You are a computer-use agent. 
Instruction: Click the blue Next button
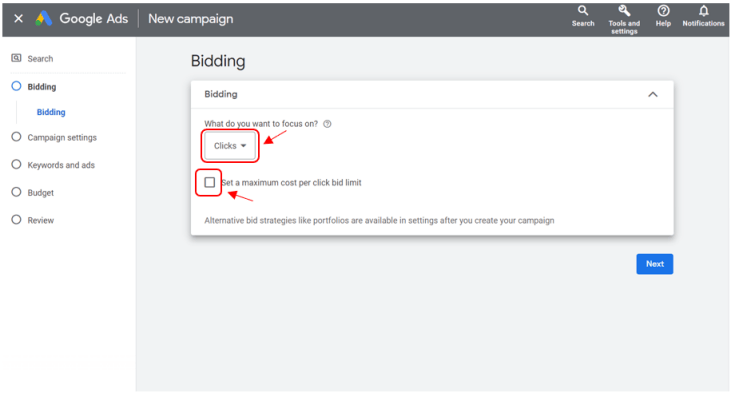[x=655, y=264]
